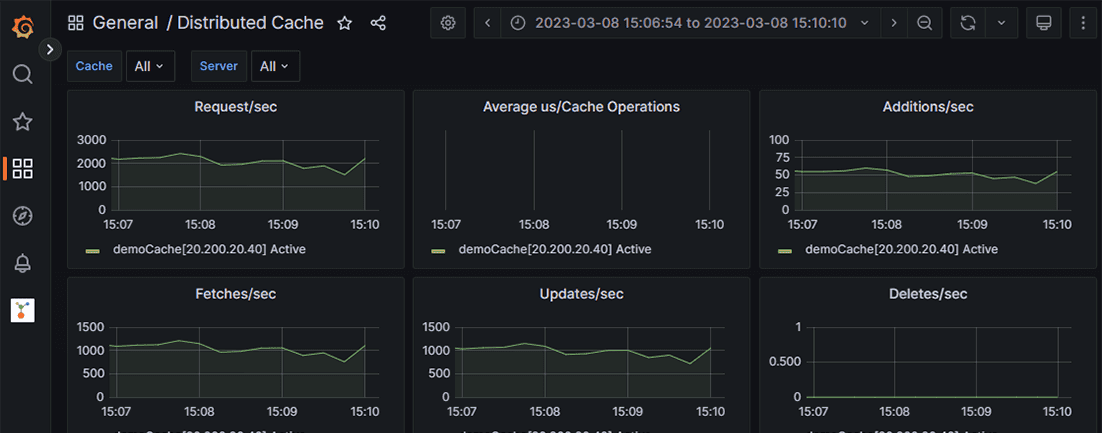Click legend color swatch in Additions/sec panel
This screenshot has width=1102, height=433.
click(x=785, y=250)
